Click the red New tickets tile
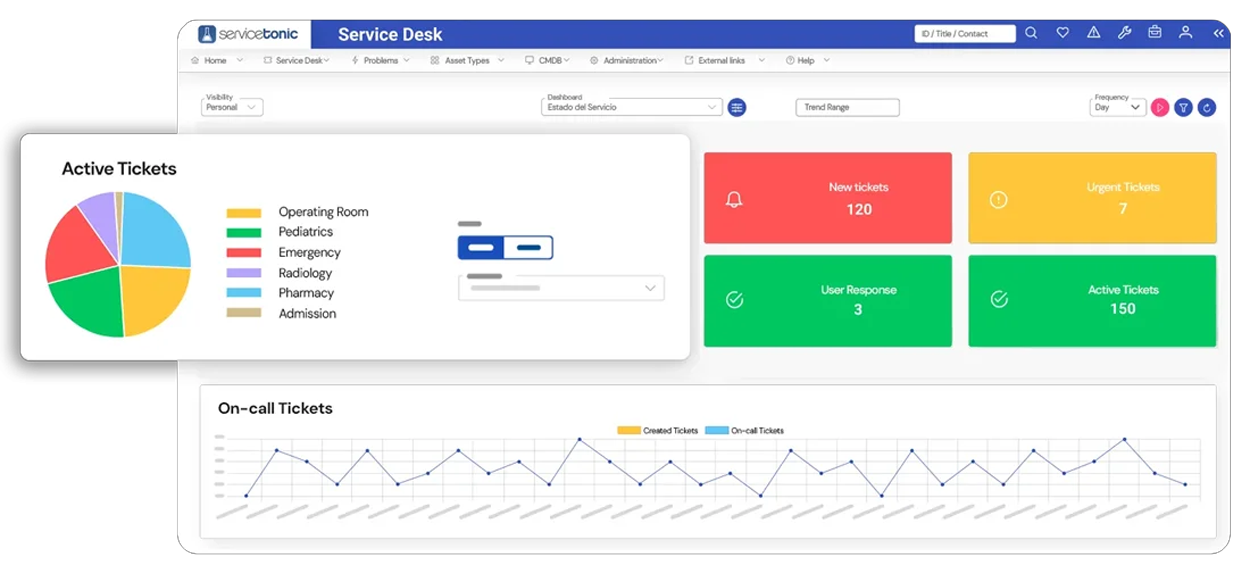 827,198
